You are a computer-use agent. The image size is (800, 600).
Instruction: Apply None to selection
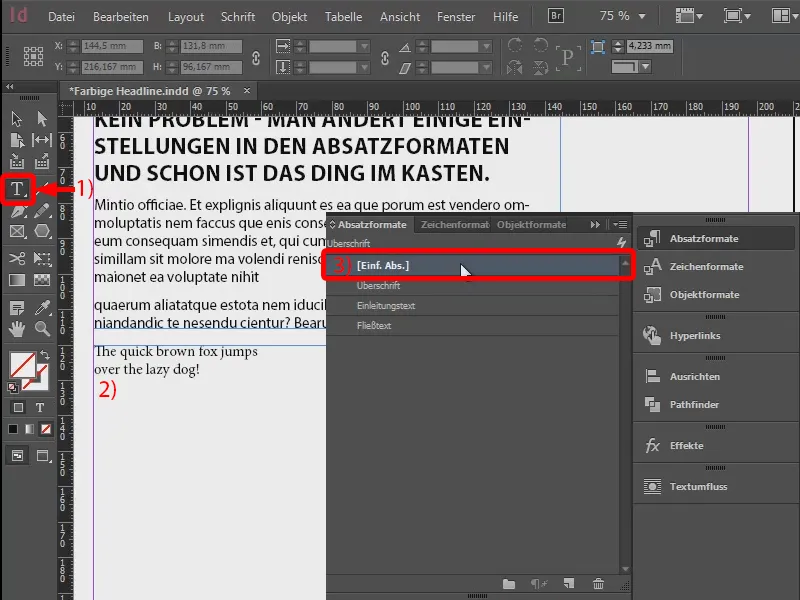pos(46,429)
